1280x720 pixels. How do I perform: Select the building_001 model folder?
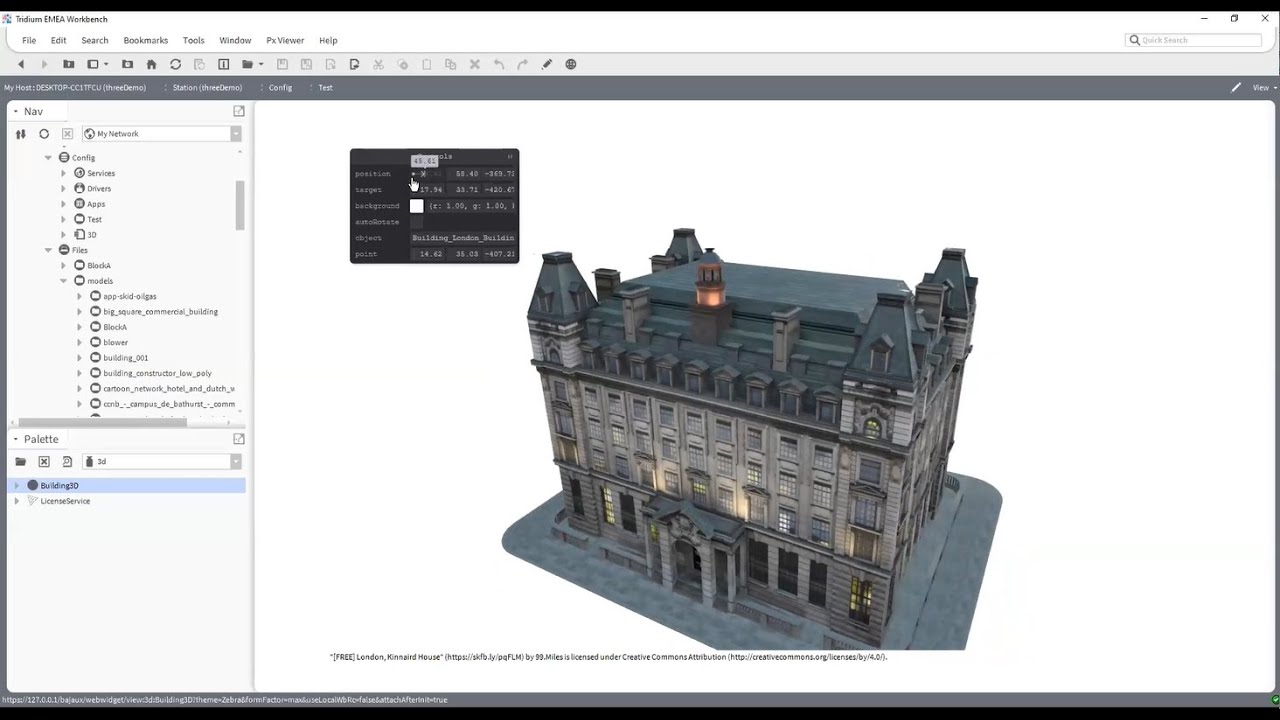pos(125,358)
